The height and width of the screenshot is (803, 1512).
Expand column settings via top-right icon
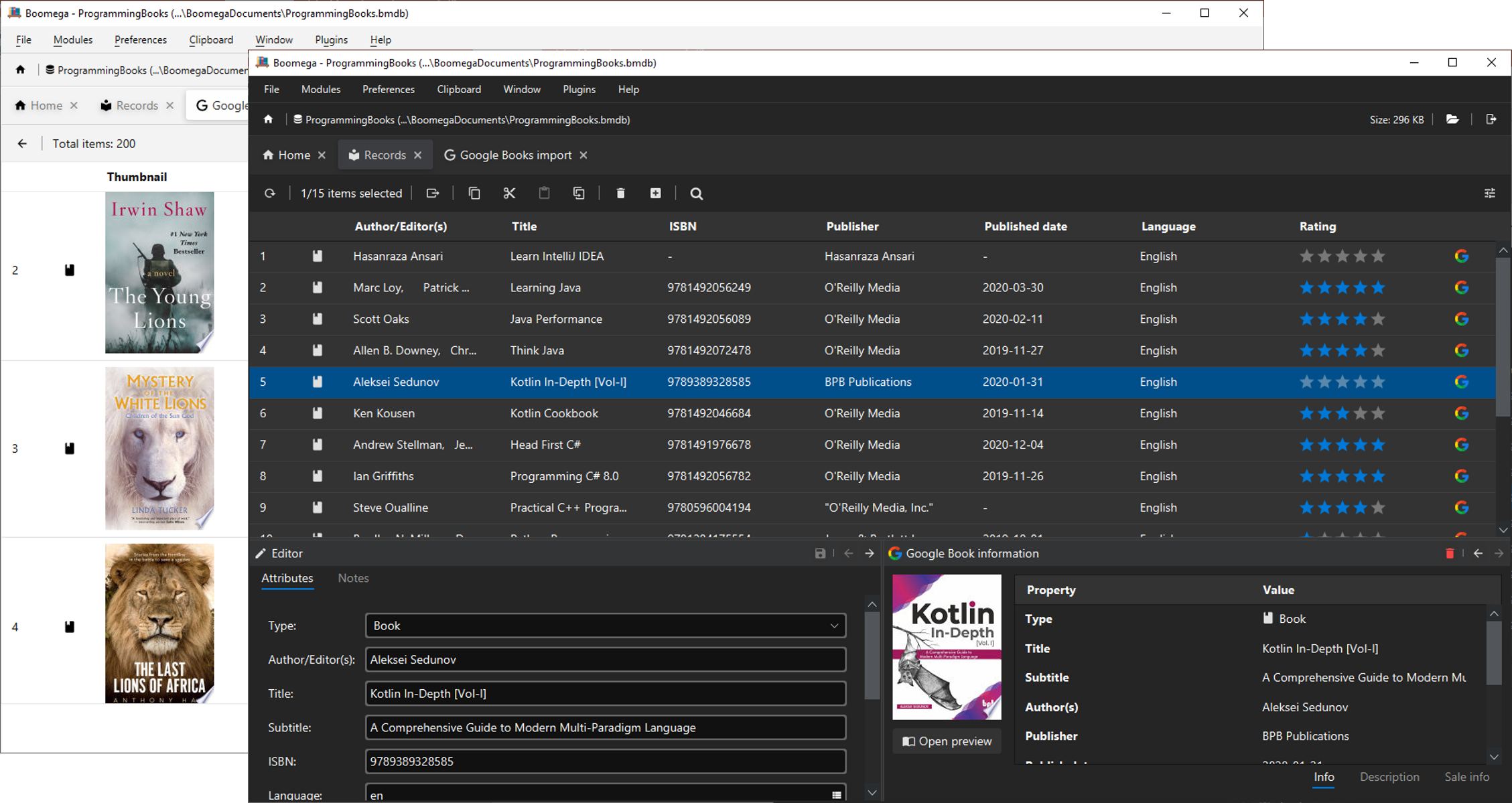click(1490, 193)
